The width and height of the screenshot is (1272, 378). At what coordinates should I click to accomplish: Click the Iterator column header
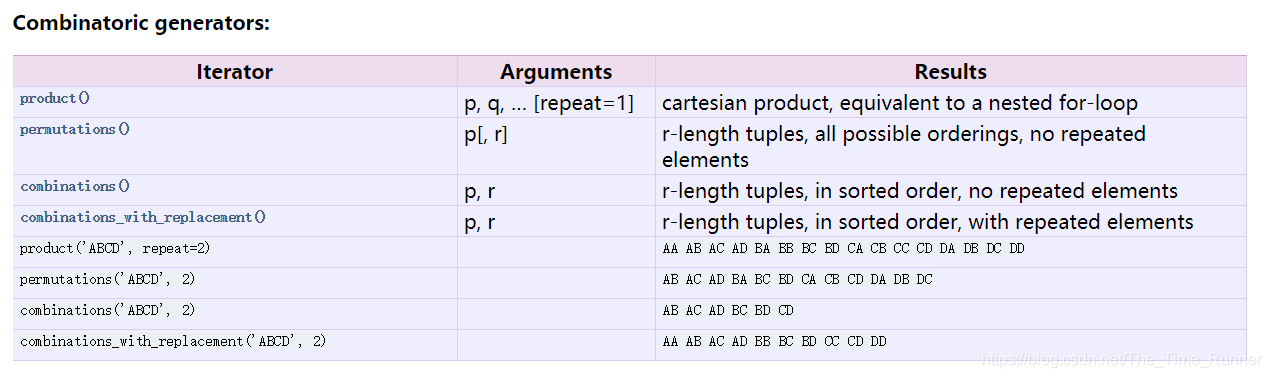235,71
